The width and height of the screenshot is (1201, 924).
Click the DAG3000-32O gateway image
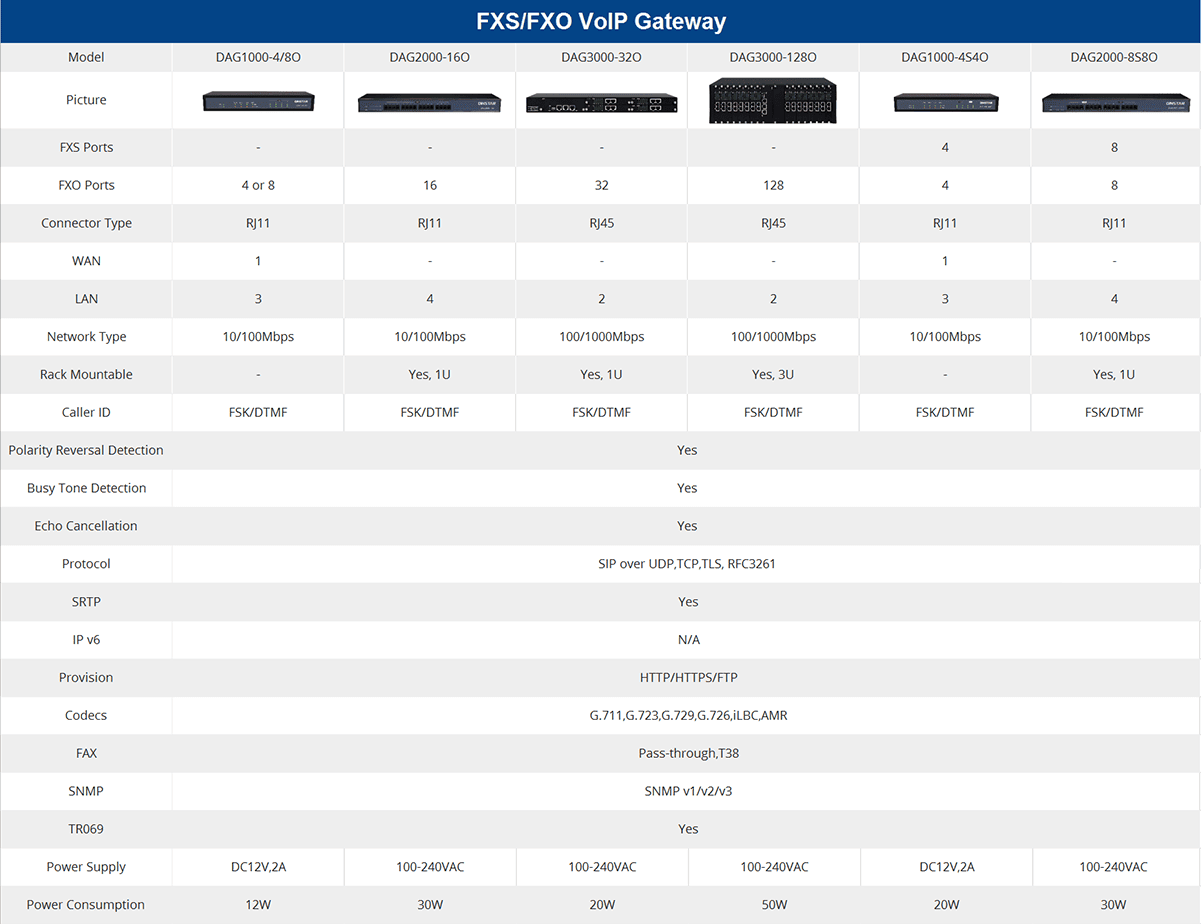point(601,102)
